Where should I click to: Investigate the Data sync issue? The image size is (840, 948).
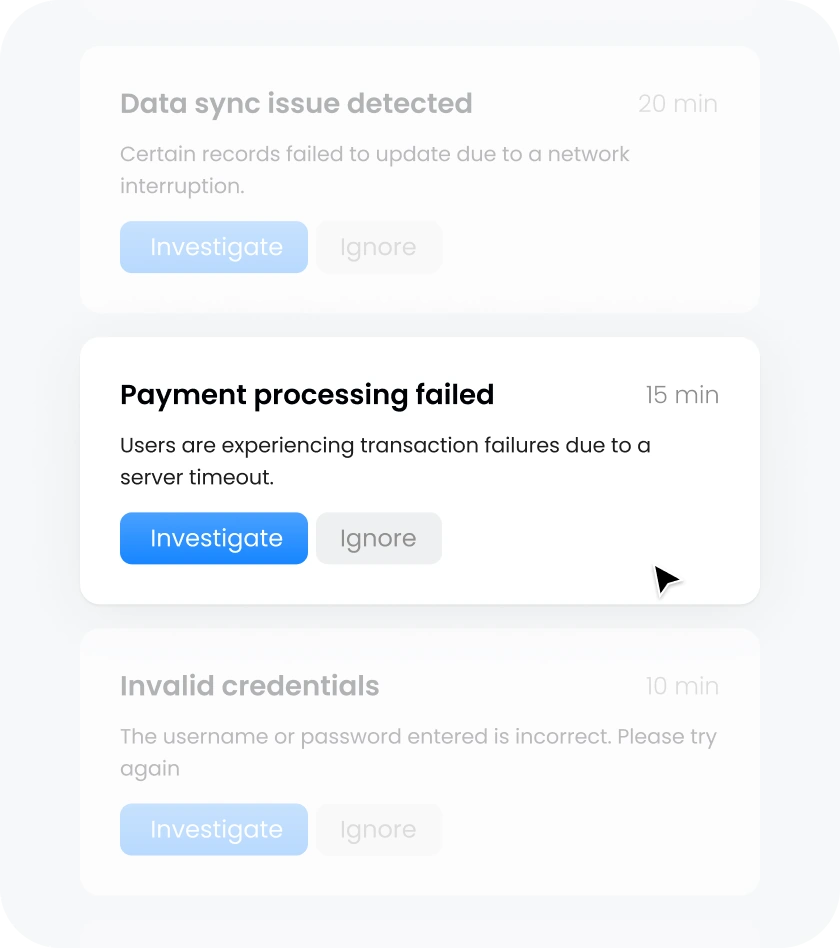[x=214, y=247]
